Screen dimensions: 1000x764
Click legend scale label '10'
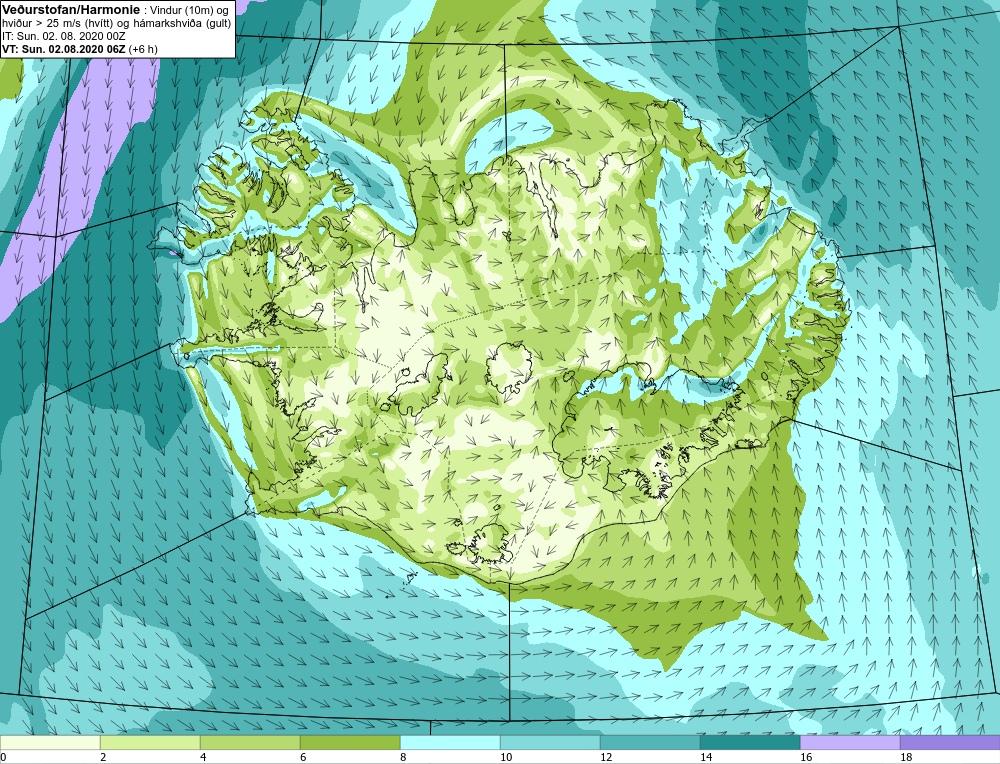pos(506,757)
